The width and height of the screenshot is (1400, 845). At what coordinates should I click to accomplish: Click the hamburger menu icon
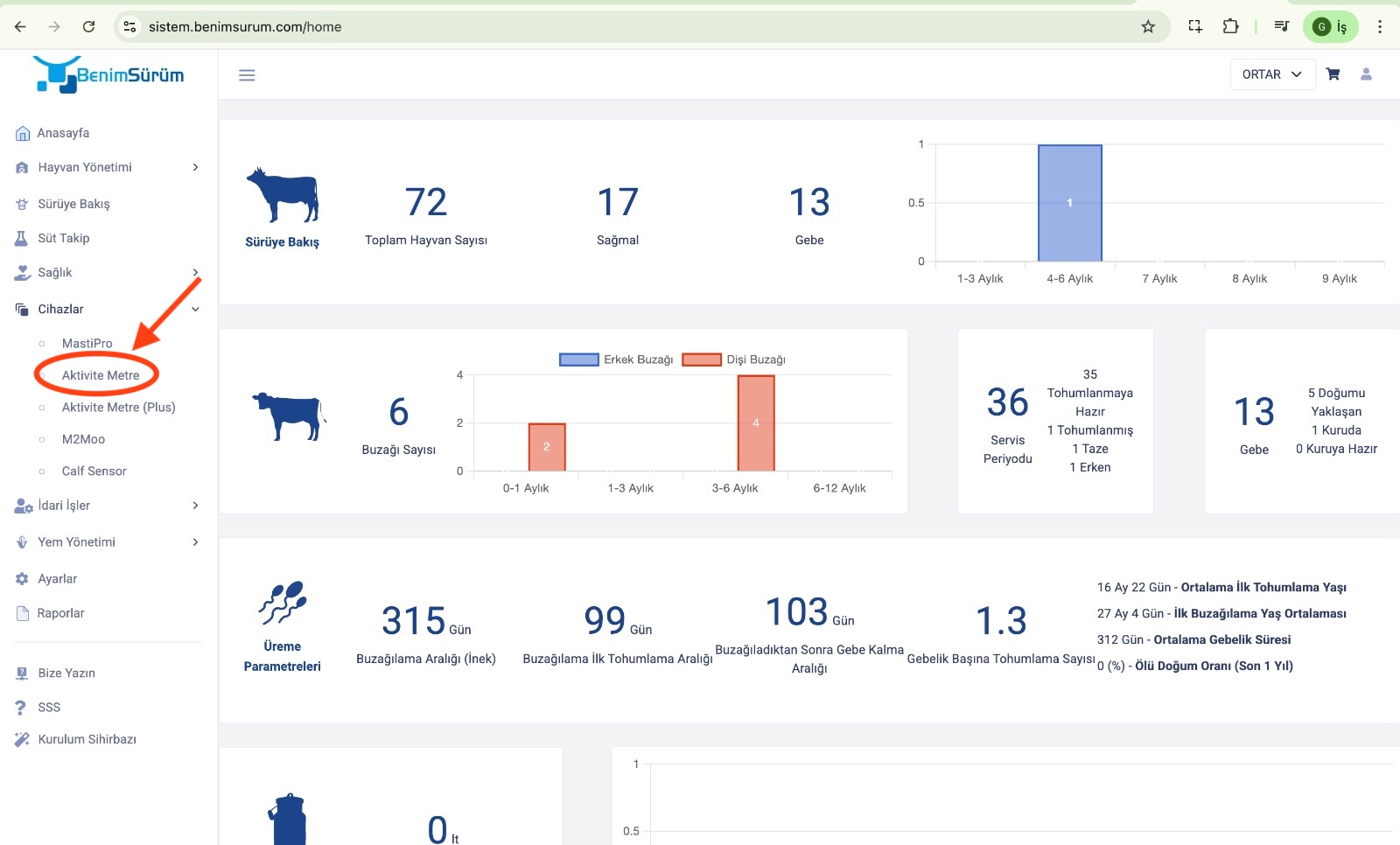click(247, 75)
